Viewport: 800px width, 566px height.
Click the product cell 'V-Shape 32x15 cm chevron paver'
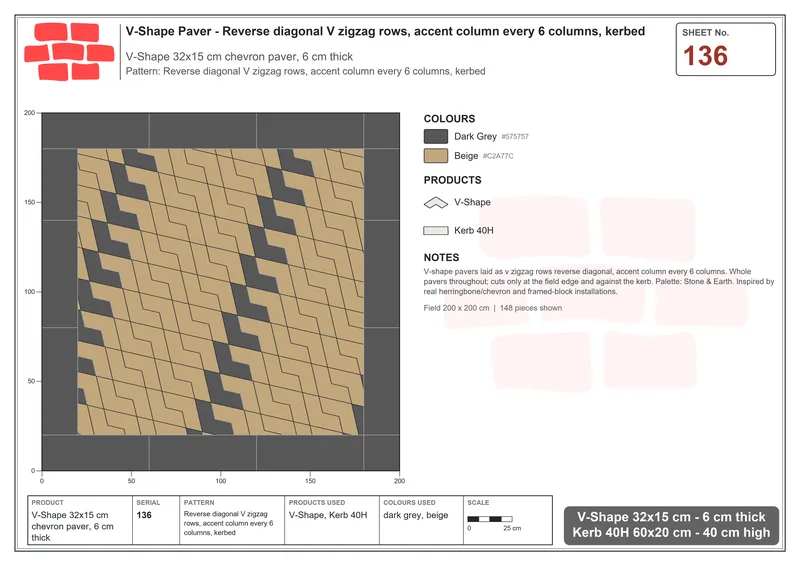(72, 526)
